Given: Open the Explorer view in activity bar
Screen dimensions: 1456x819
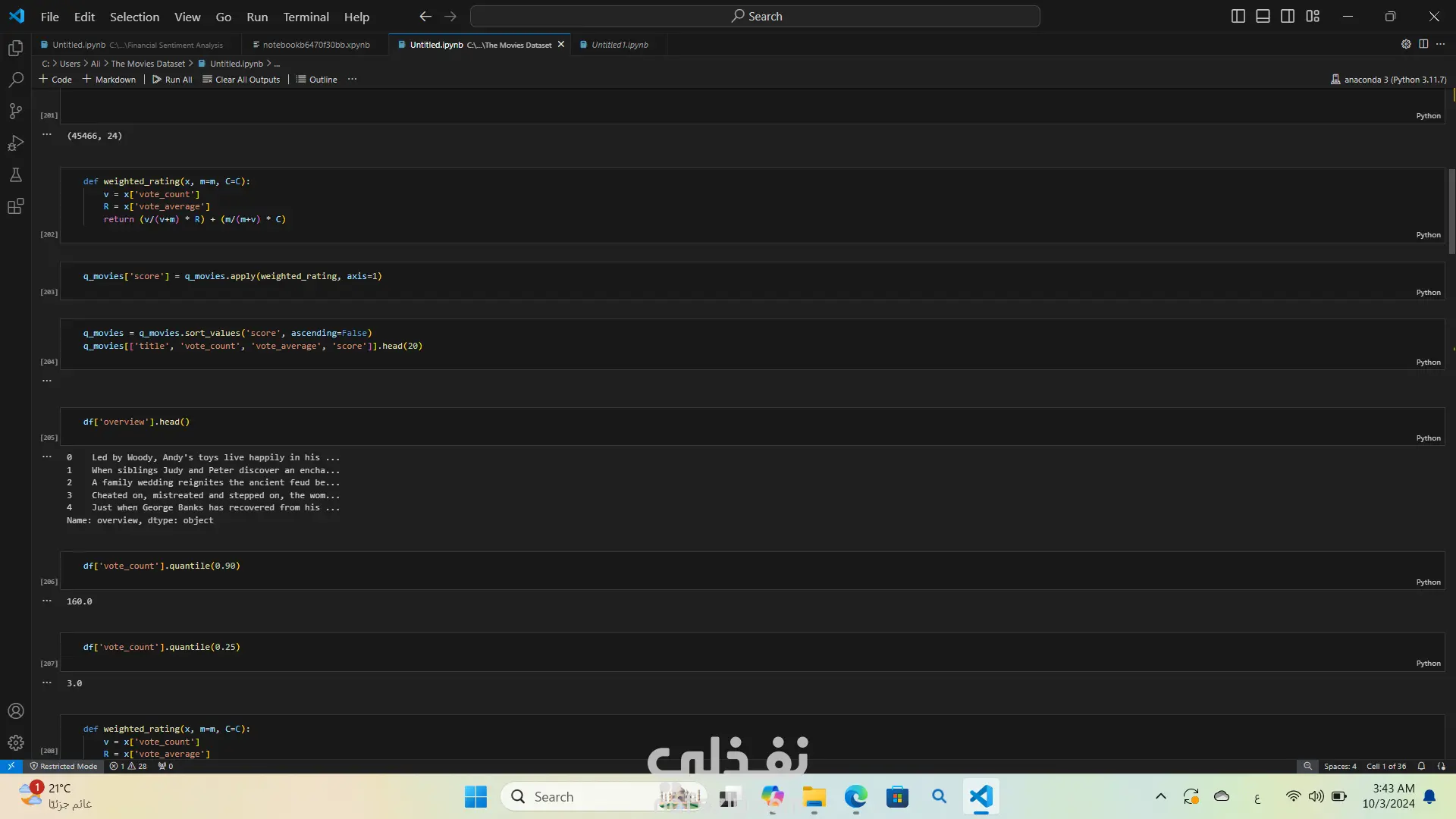Looking at the screenshot, I should [x=16, y=49].
